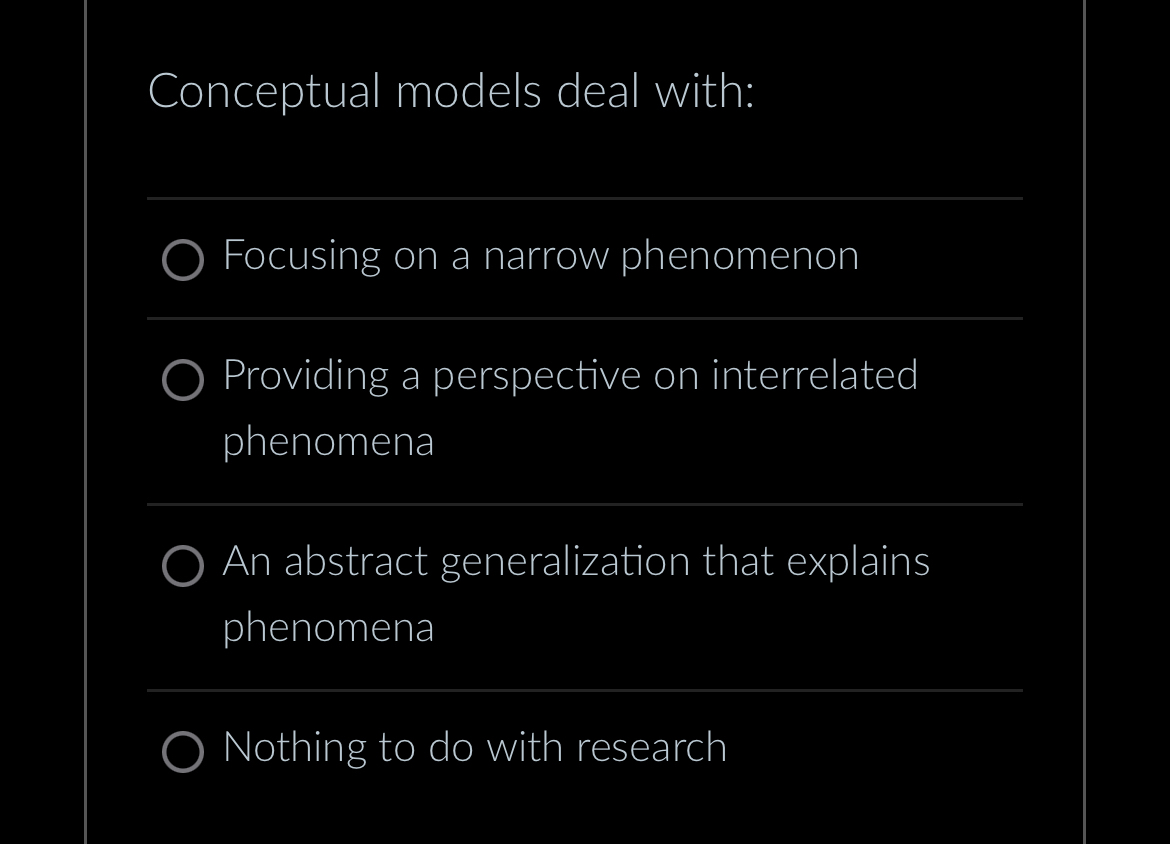
Task: Click the divider above 'Nothing to do with research'
Action: (x=585, y=690)
